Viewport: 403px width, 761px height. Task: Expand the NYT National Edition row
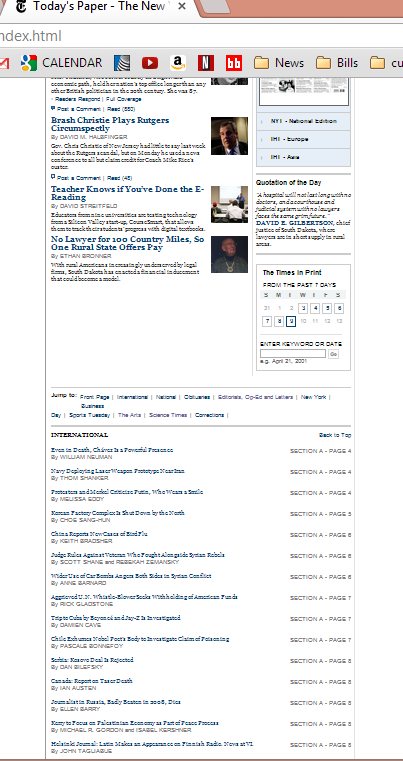pyautogui.click(x=303, y=121)
